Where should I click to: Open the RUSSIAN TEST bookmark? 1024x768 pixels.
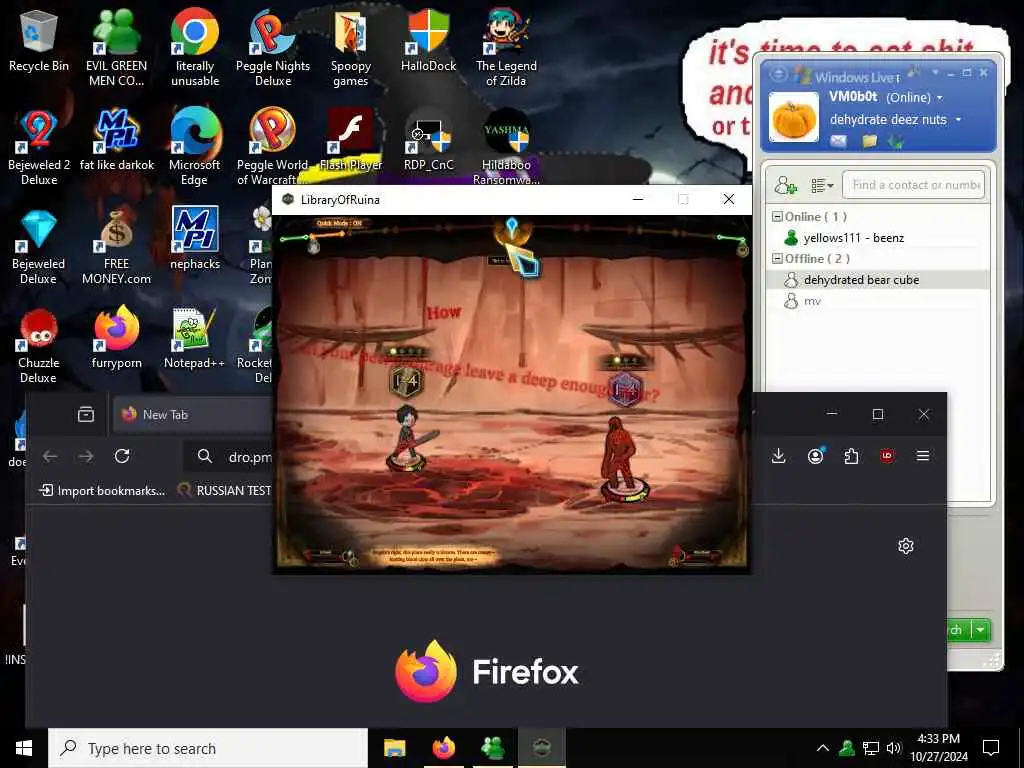click(225, 490)
